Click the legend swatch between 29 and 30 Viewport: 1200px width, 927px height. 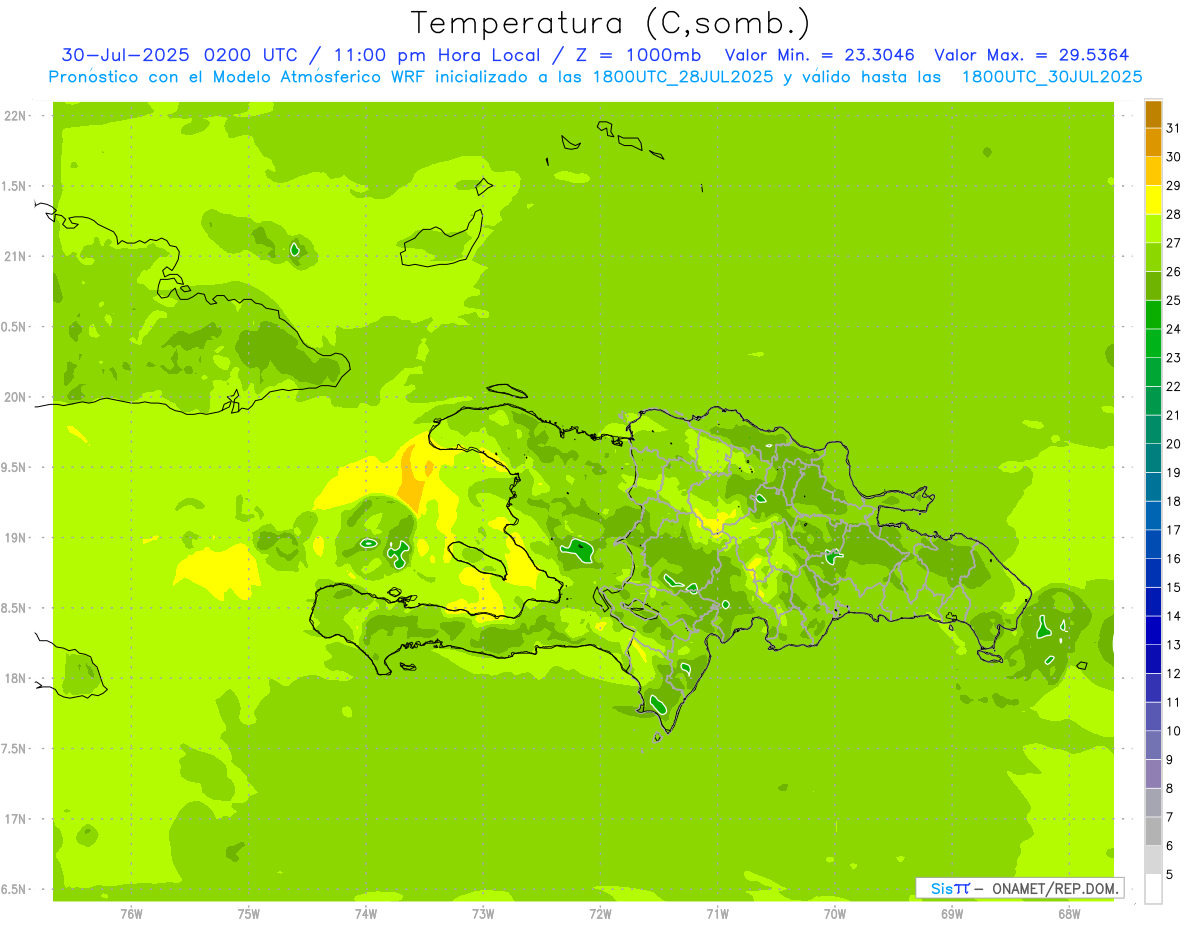tap(1153, 171)
